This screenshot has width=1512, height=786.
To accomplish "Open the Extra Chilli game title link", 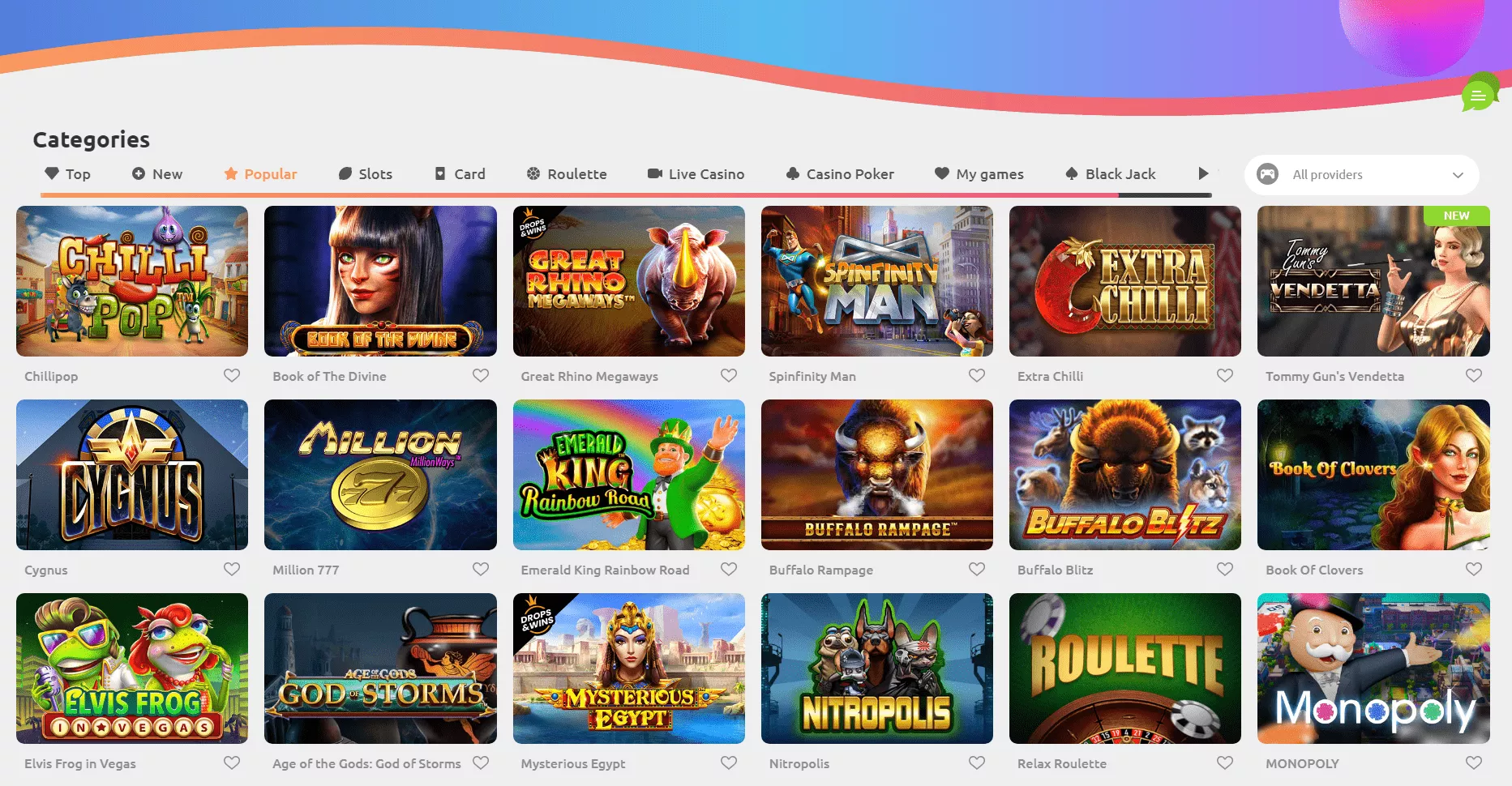I will (1050, 376).
